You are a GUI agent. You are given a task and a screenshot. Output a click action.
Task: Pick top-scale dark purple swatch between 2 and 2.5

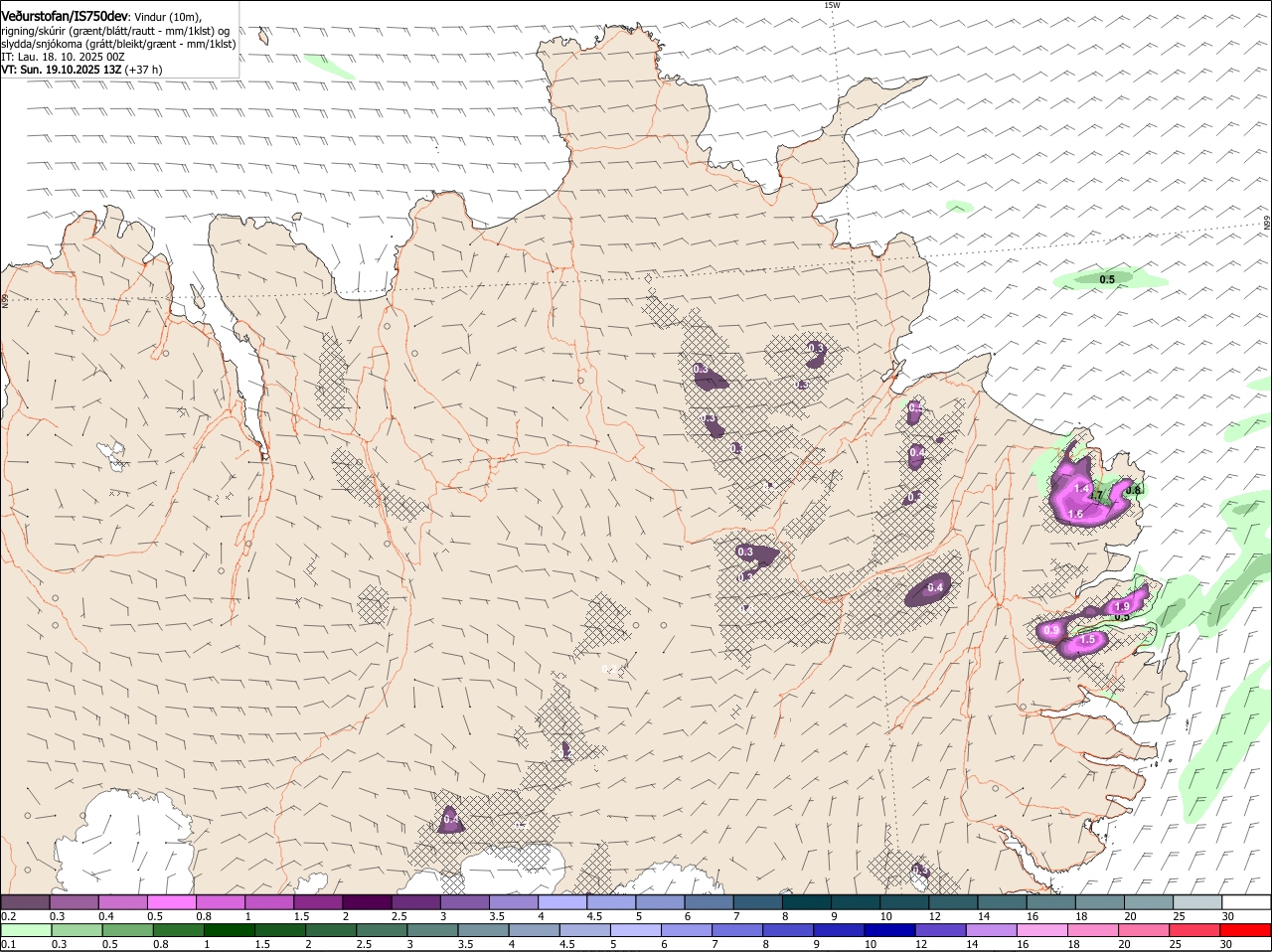click(x=368, y=901)
